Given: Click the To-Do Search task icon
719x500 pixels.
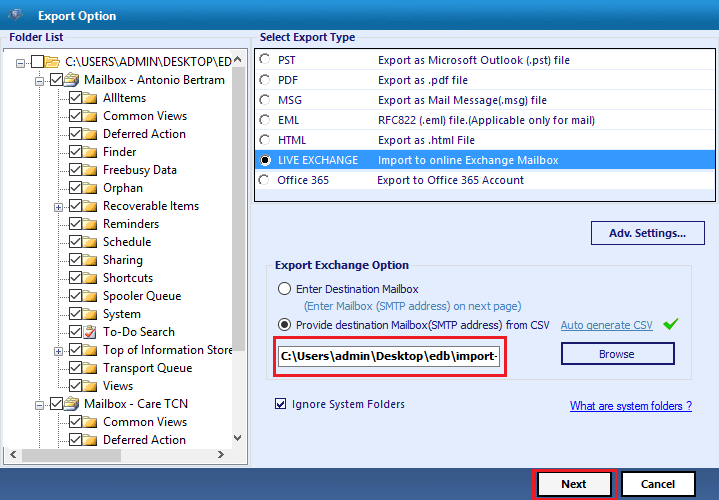Looking at the screenshot, I should 90,332.
